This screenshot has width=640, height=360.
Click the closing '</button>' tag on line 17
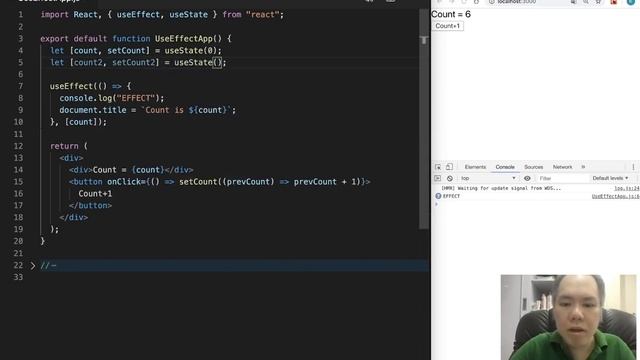click(90, 206)
